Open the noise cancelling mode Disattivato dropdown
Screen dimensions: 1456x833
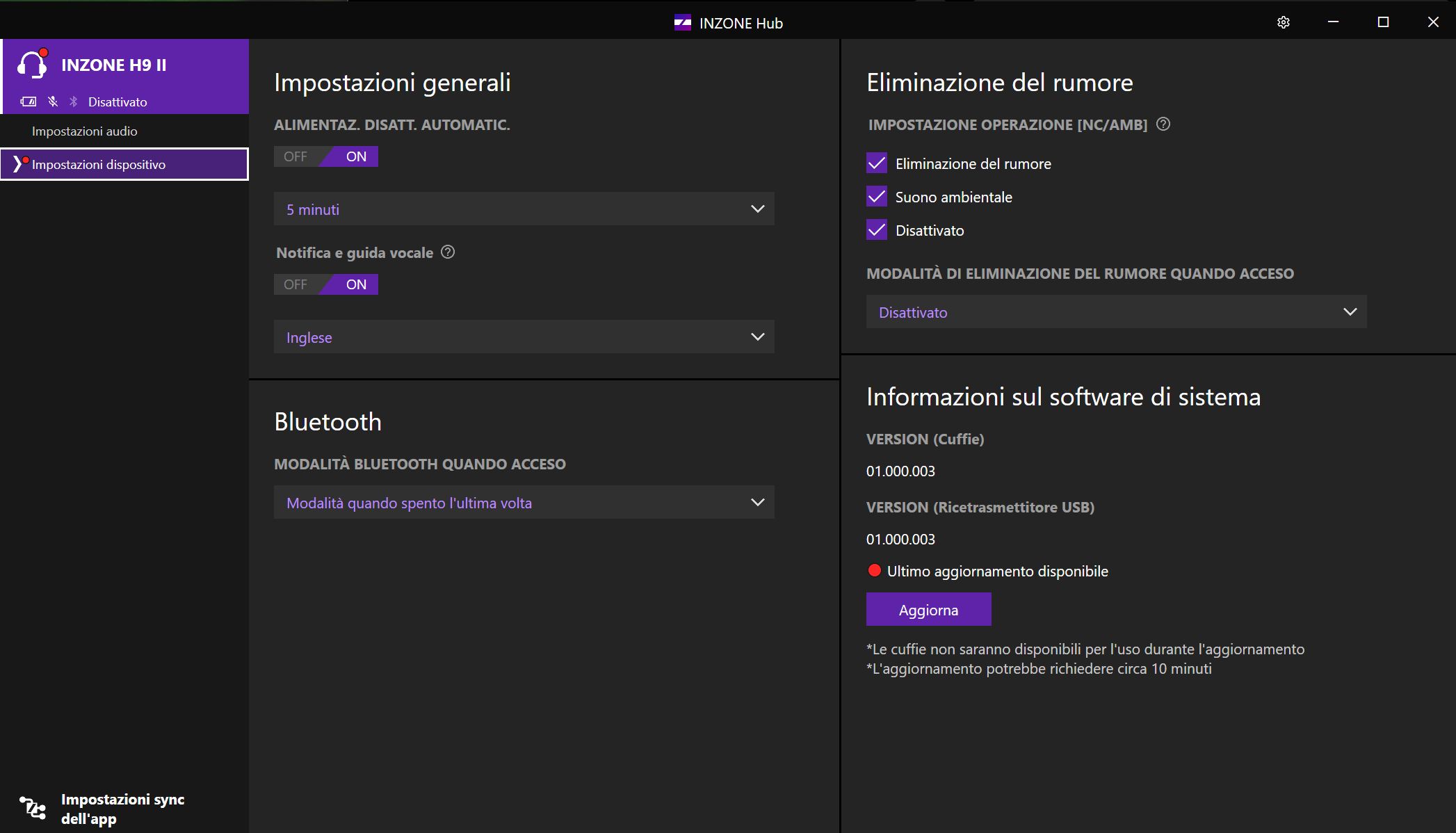1116,312
